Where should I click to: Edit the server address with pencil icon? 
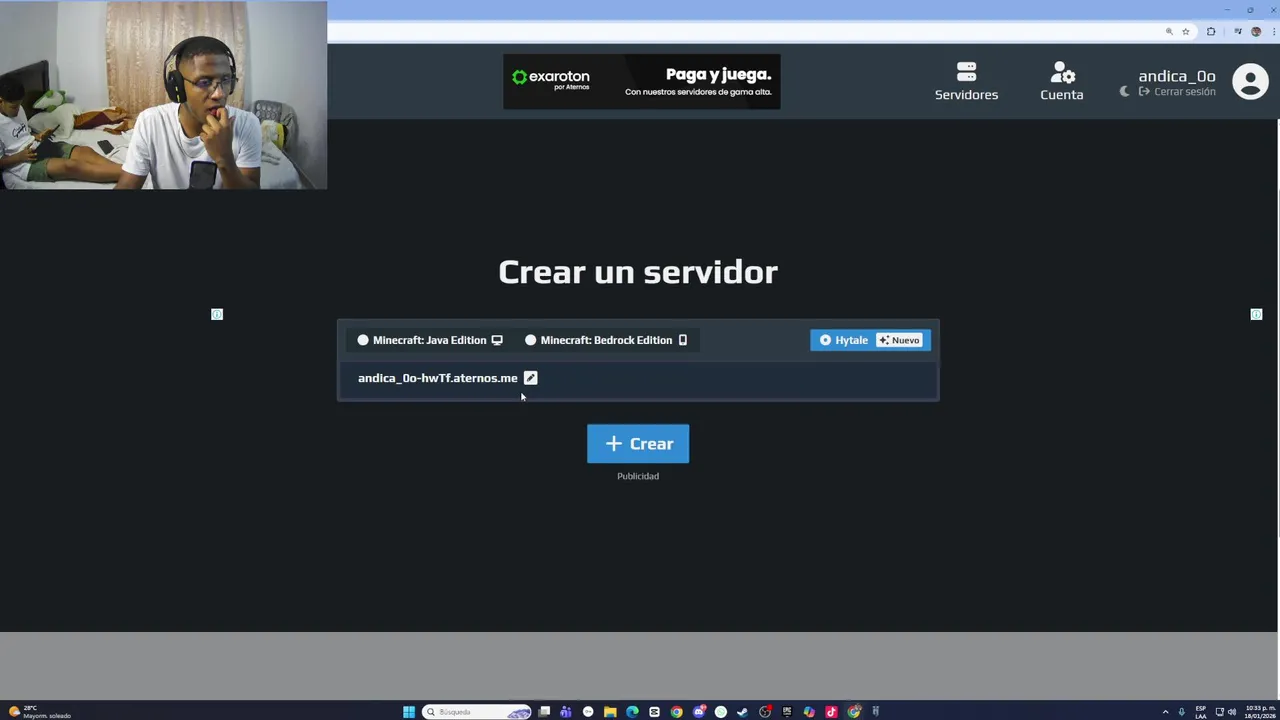click(531, 378)
